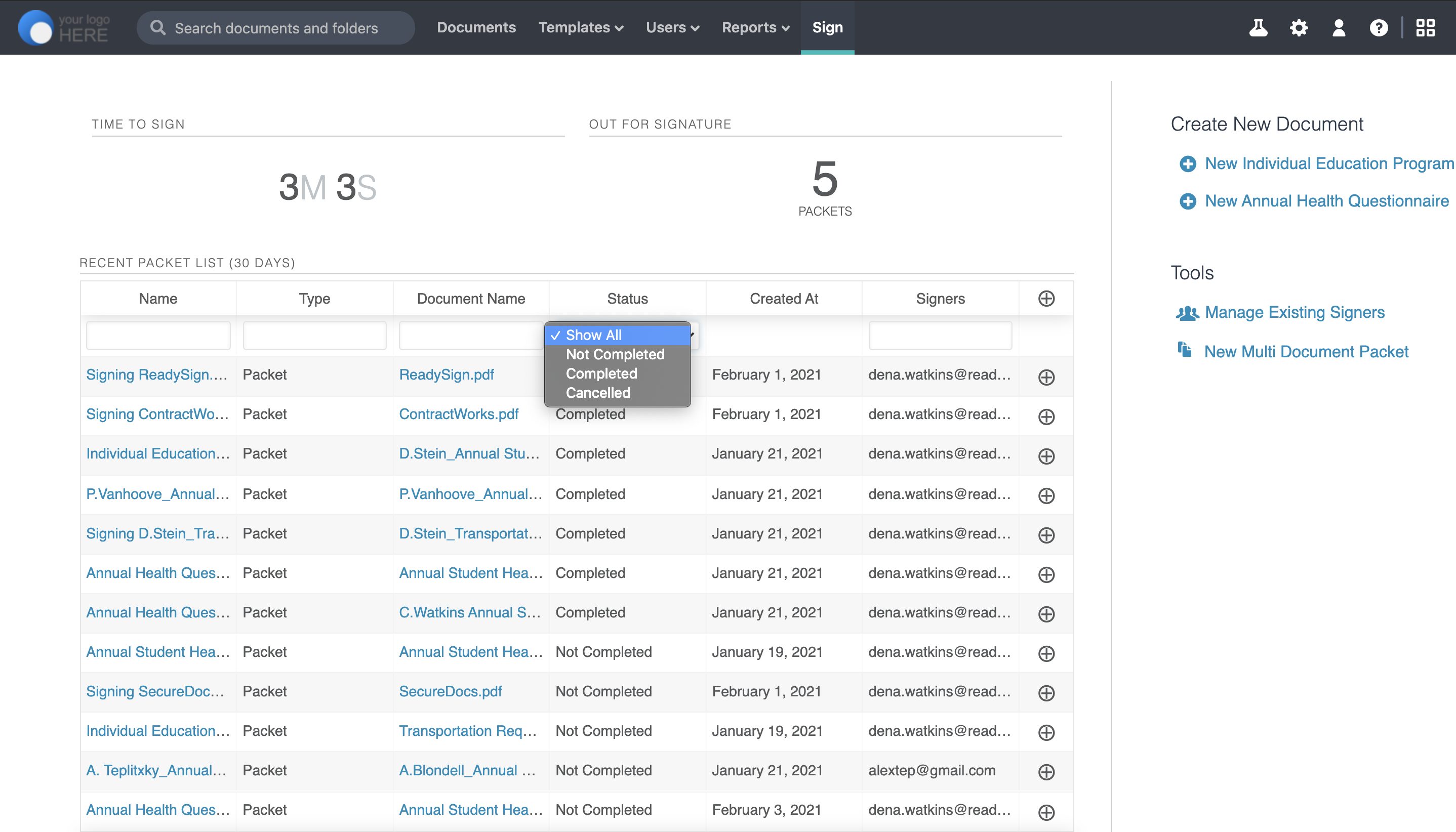The width and height of the screenshot is (1456, 832).
Task: Choose Completed option in status filter
Action: click(618, 373)
